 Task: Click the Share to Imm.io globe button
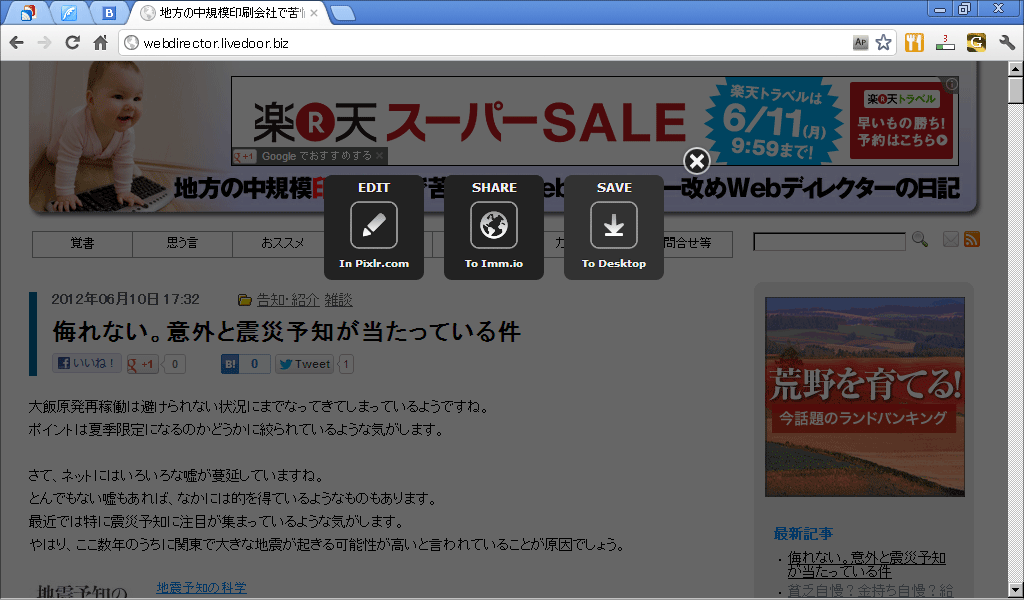pos(494,225)
